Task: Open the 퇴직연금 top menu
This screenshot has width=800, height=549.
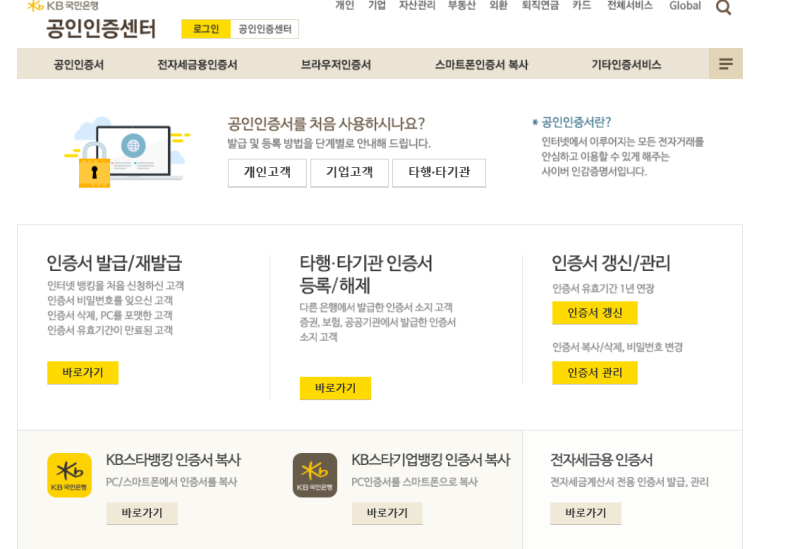Action: [x=540, y=6]
